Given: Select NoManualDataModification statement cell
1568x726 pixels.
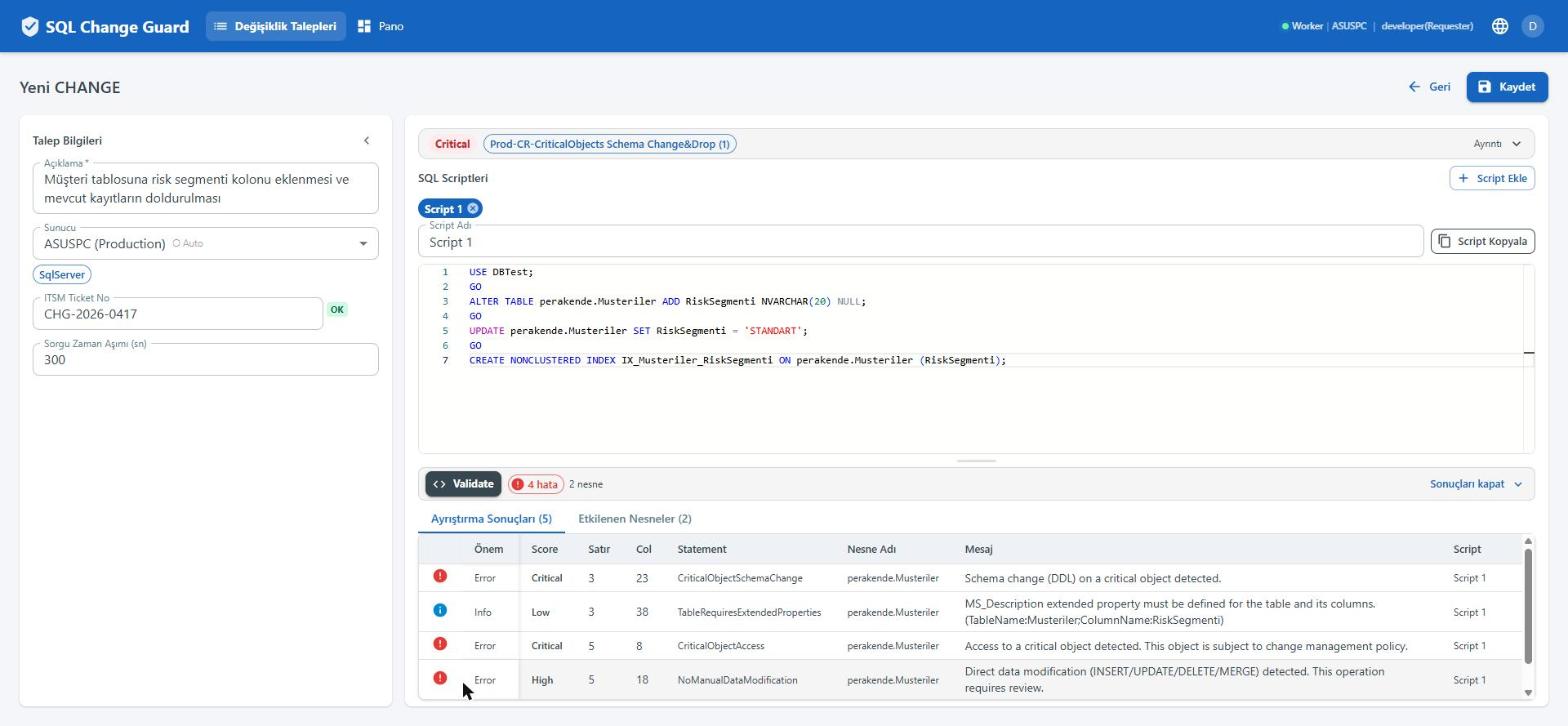Looking at the screenshot, I should click(737, 680).
